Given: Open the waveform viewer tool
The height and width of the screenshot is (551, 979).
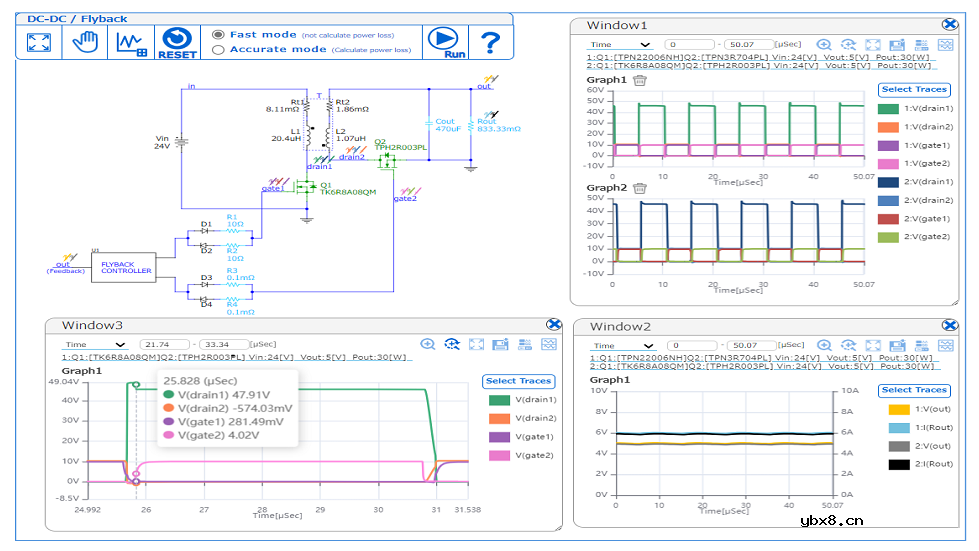Looking at the screenshot, I should [x=132, y=42].
